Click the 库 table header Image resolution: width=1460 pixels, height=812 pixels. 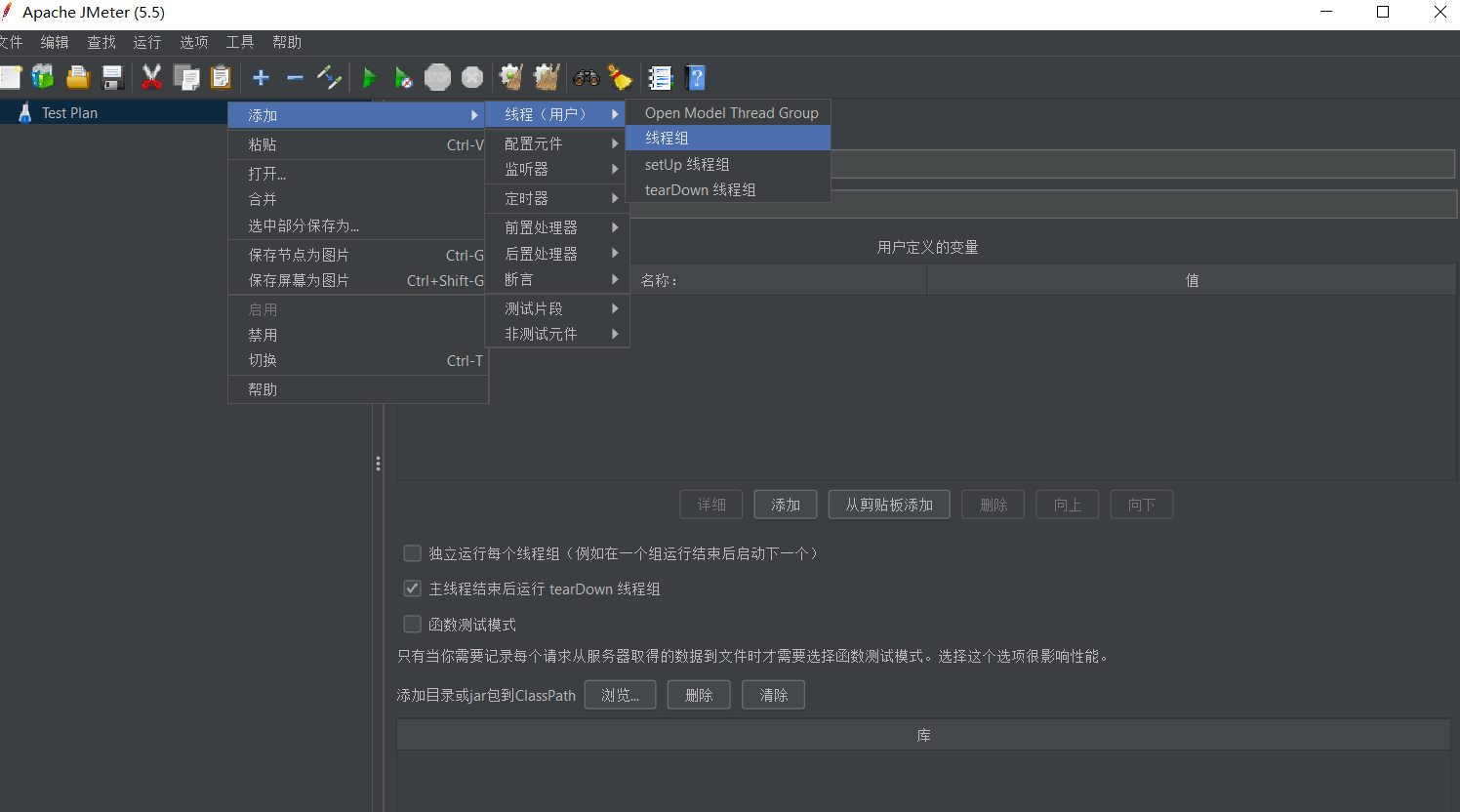(x=923, y=735)
